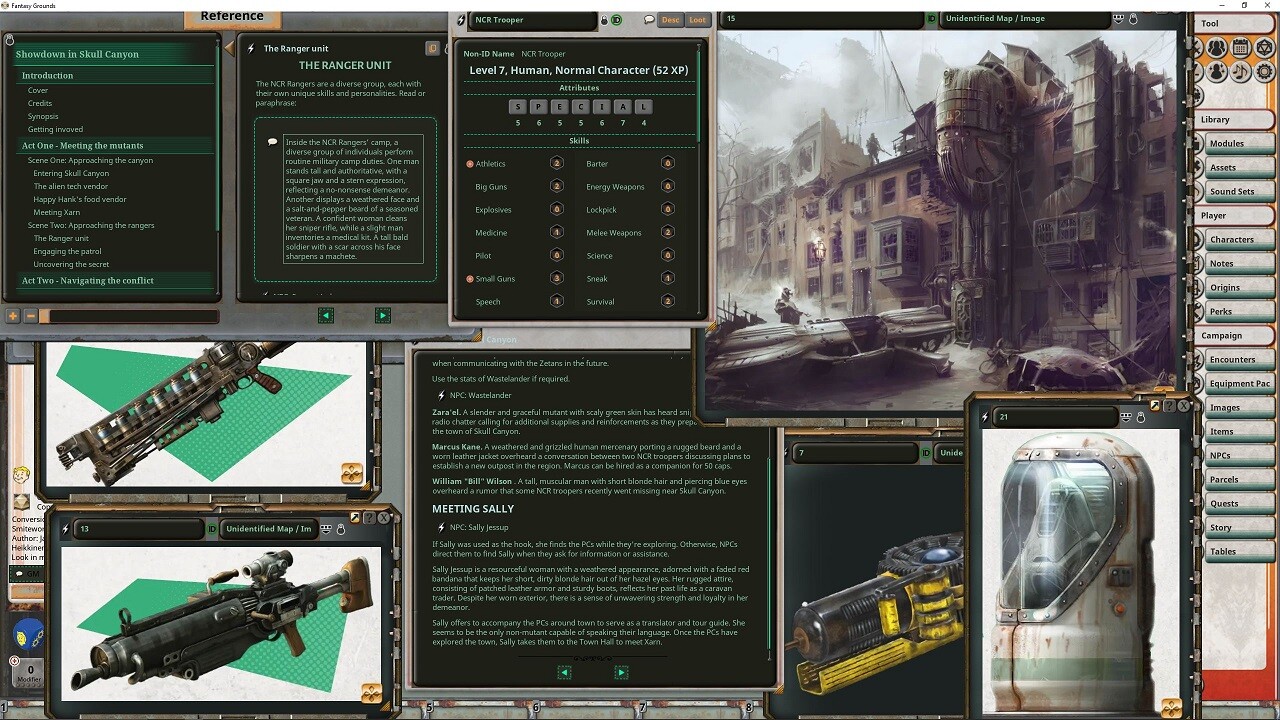This screenshot has width=1280, height=720.
Task: Click the NCR Trooper name field
Action: click(x=520, y=20)
